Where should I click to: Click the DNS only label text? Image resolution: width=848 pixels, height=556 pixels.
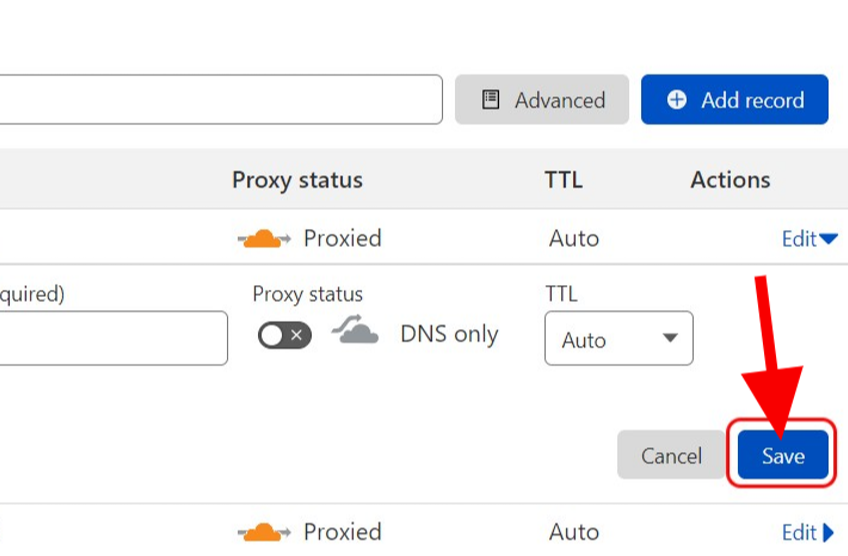click(449, 334)
